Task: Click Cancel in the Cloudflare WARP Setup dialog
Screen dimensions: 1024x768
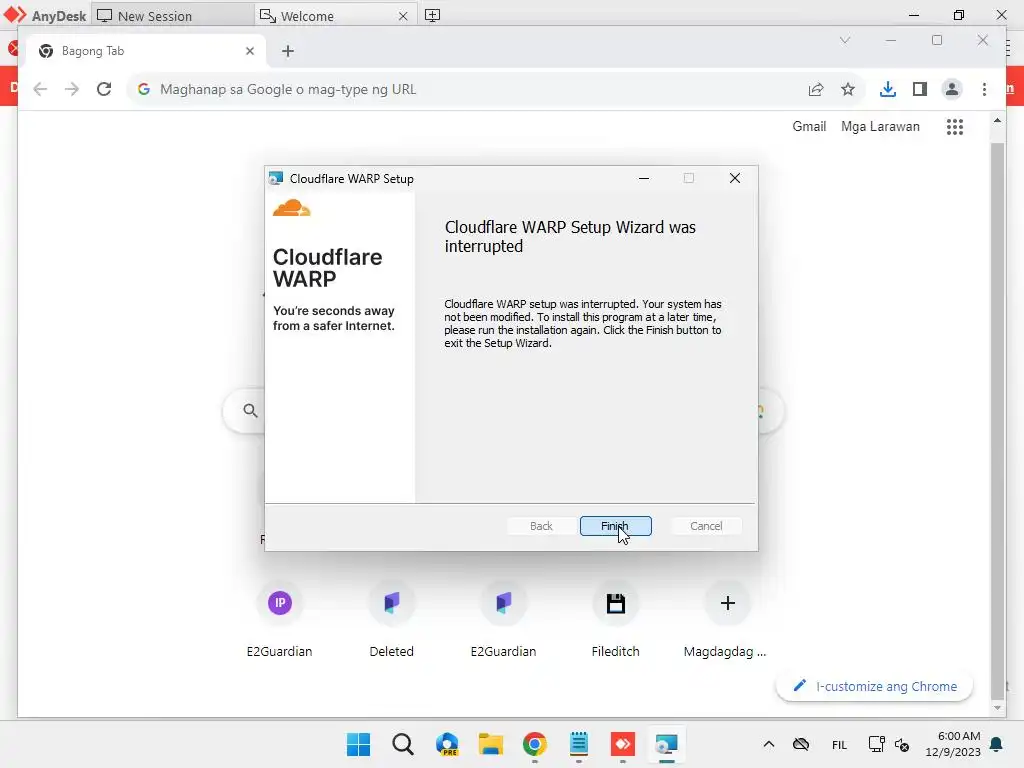Action: coord(706,526)
